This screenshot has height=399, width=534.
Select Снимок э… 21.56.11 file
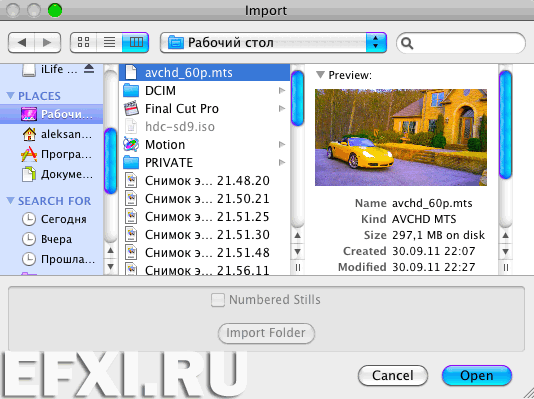[x=204, y=269]
